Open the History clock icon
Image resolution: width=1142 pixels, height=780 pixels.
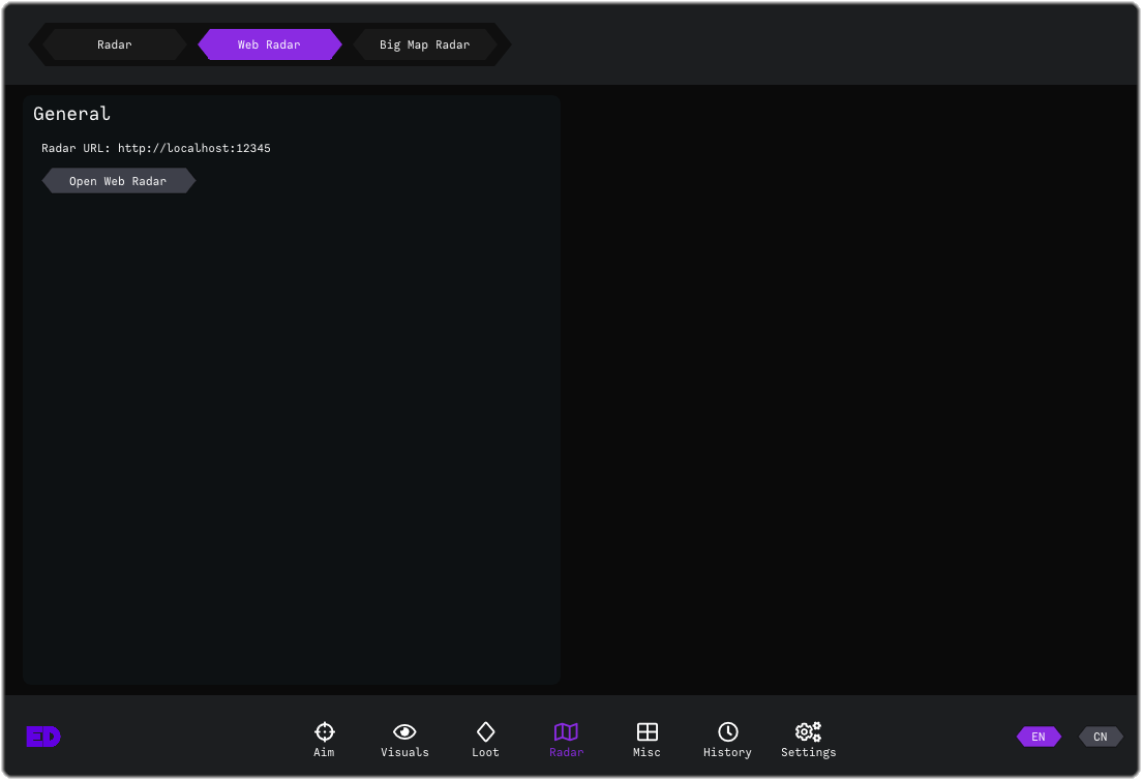click(x=728, y=732)
